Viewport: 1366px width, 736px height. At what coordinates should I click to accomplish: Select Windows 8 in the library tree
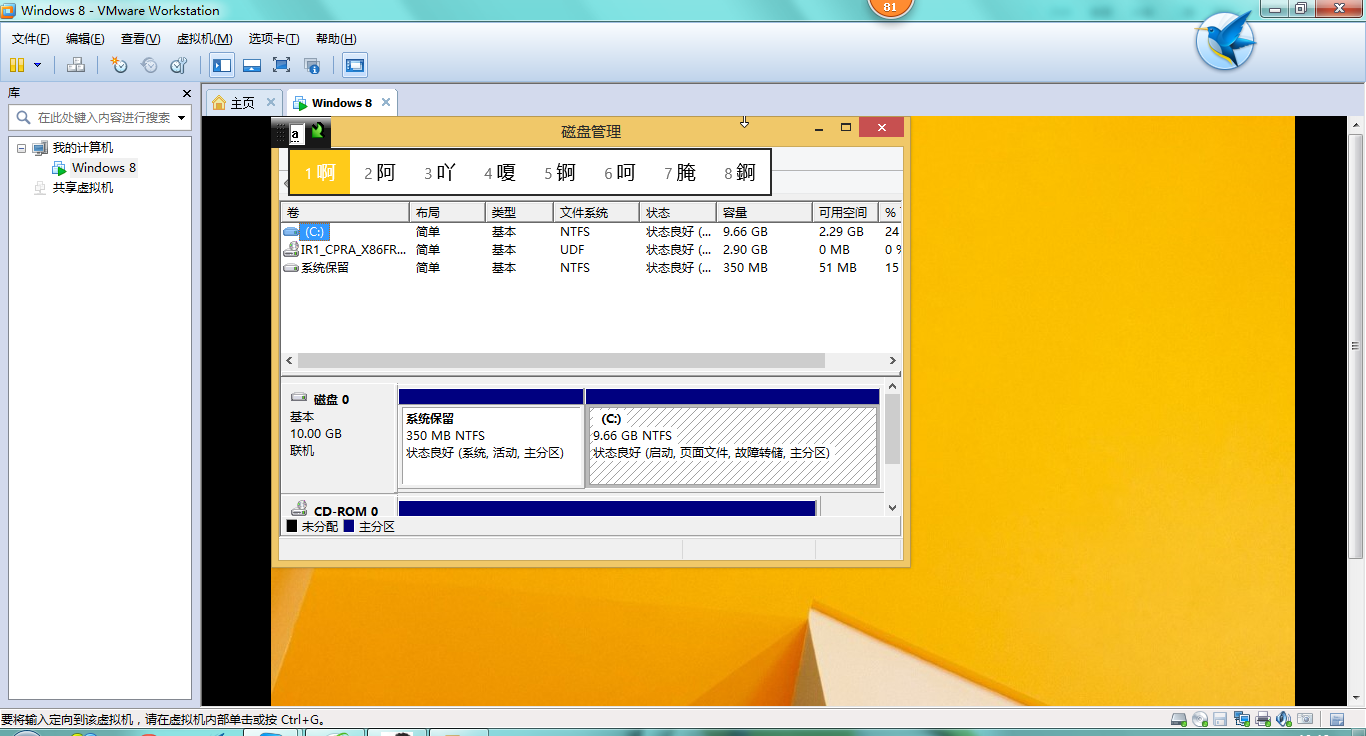104,168
